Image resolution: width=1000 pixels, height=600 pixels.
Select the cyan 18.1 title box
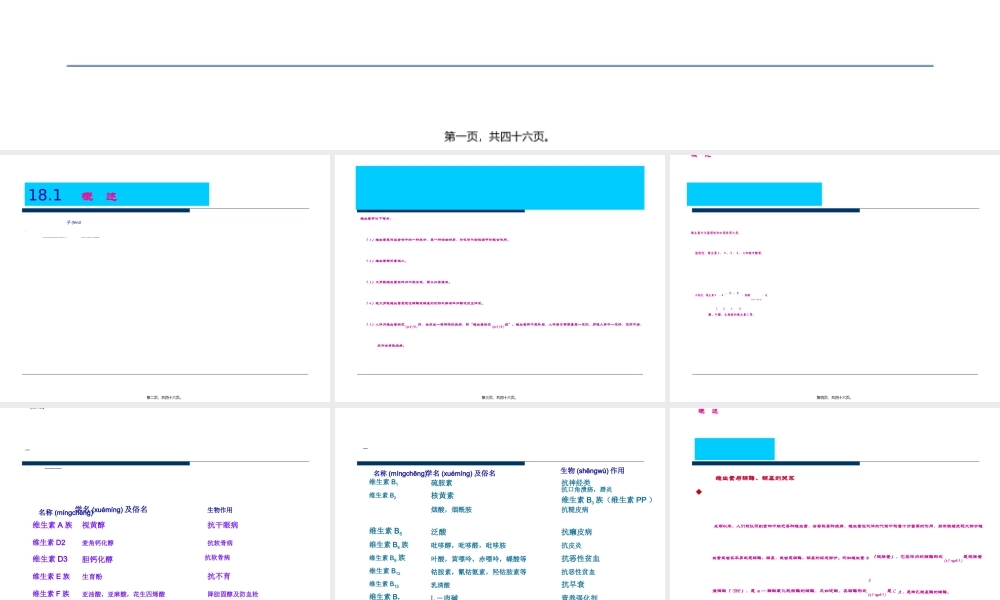pyautogui.click(x=118, y=195)
